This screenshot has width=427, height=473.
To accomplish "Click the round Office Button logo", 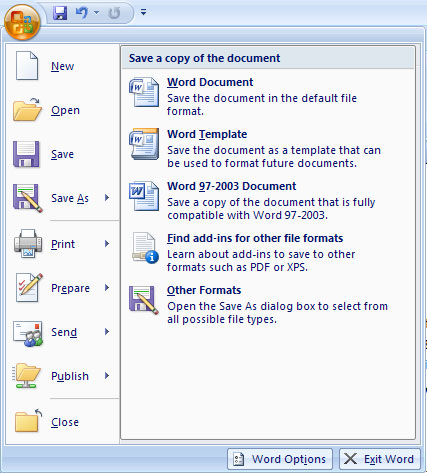I will coord(22,22).
